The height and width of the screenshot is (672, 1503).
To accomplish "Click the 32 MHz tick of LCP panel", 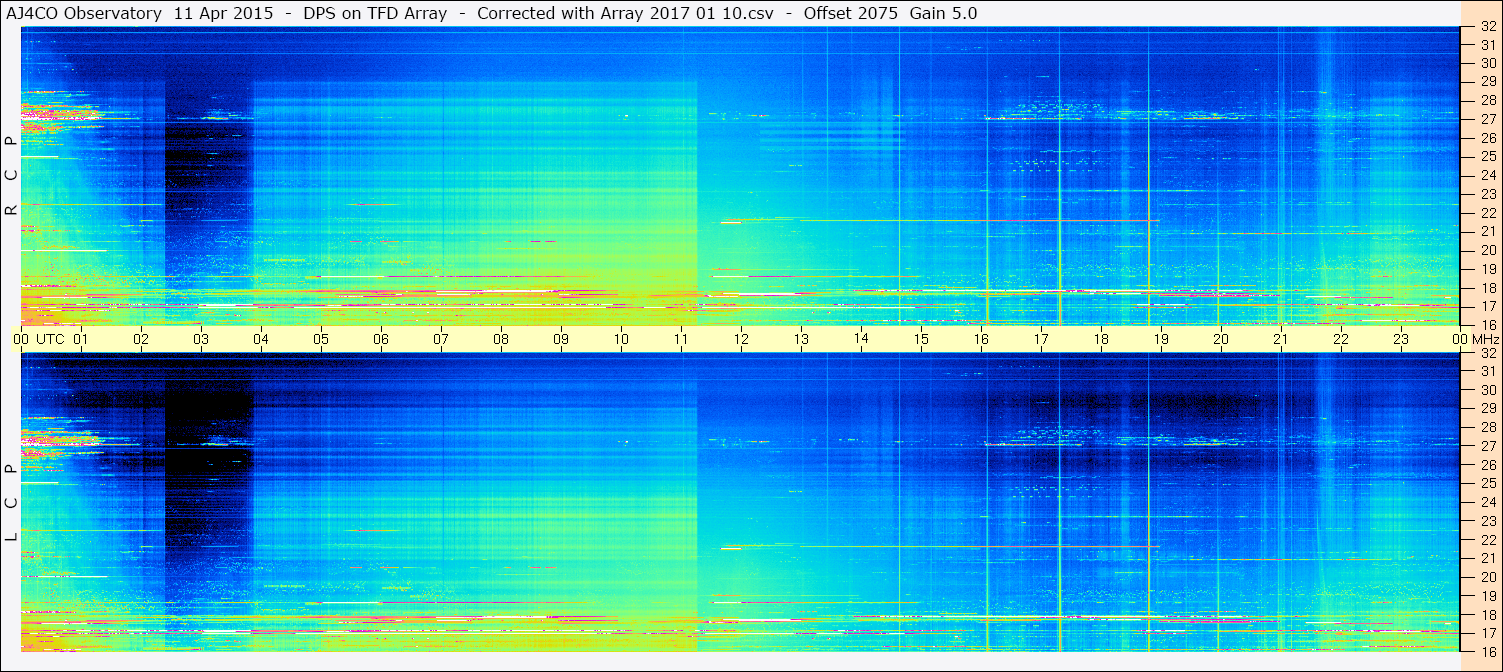I will click(1487, 353).
